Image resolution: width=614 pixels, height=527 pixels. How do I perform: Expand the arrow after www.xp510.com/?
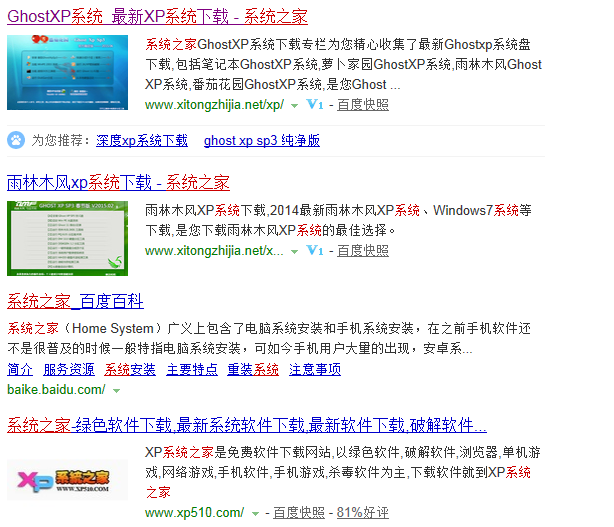tap(255, 514)
